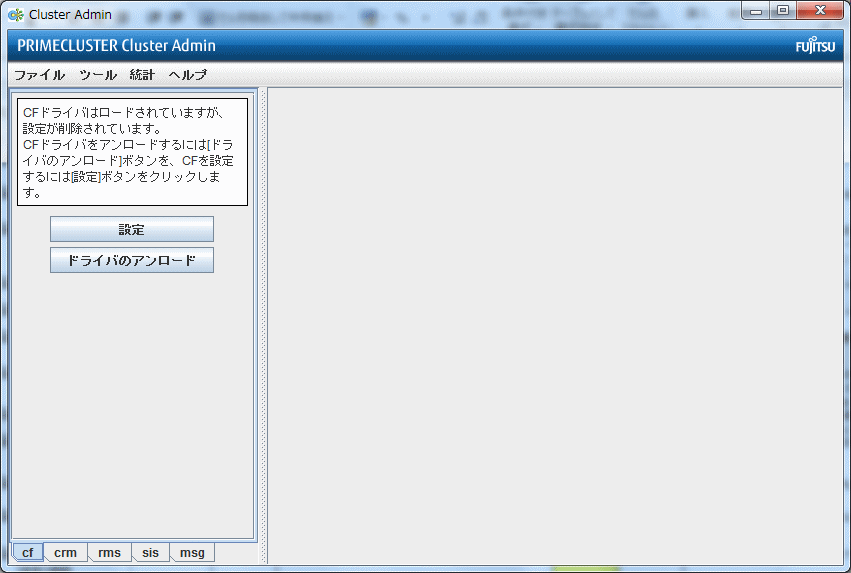Click the Cluster Admin title bar icon

pyautogui.click(x=16, y=15)
